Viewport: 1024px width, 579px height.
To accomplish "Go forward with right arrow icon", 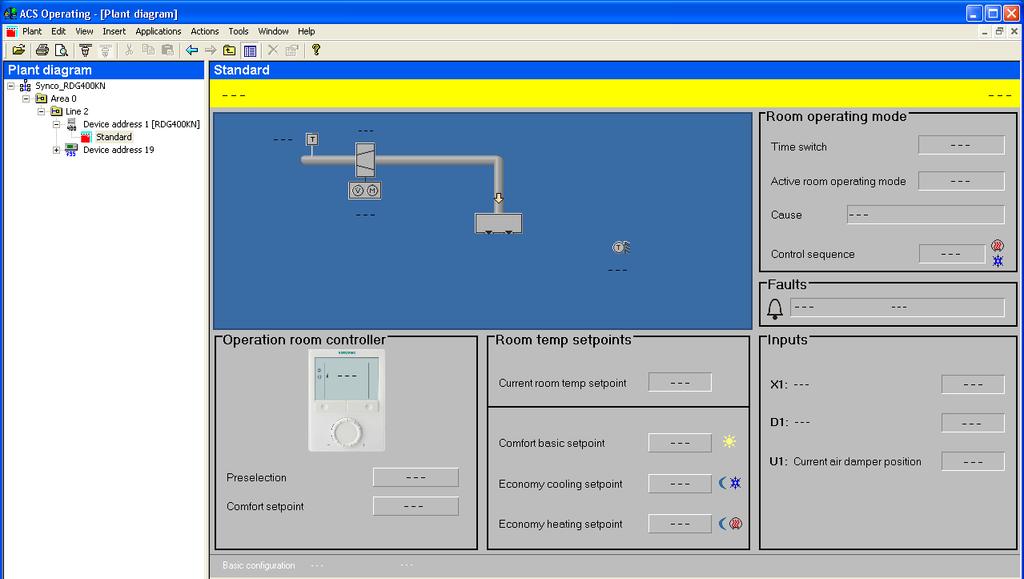I will point(210,50).
